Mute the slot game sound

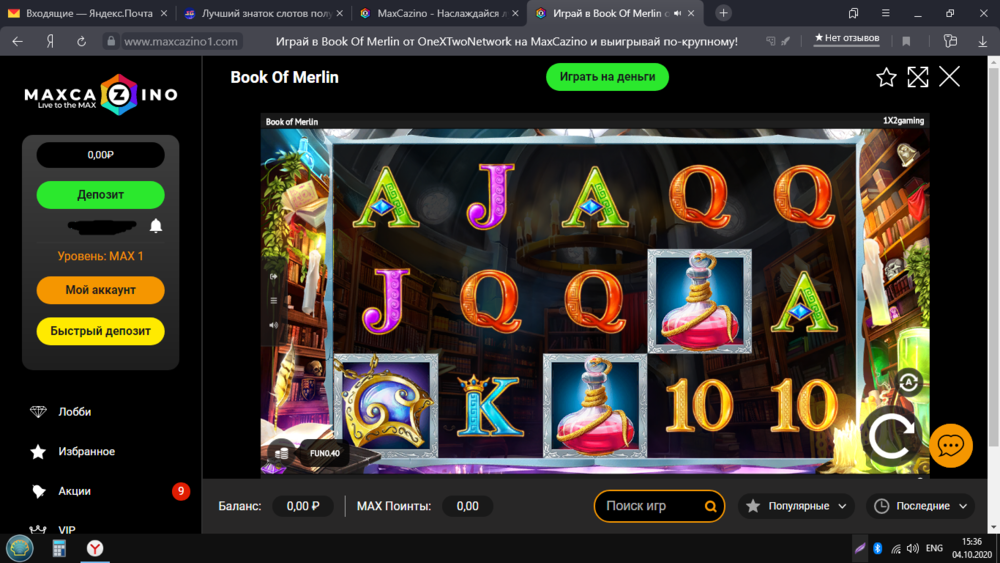pos(274,325)
